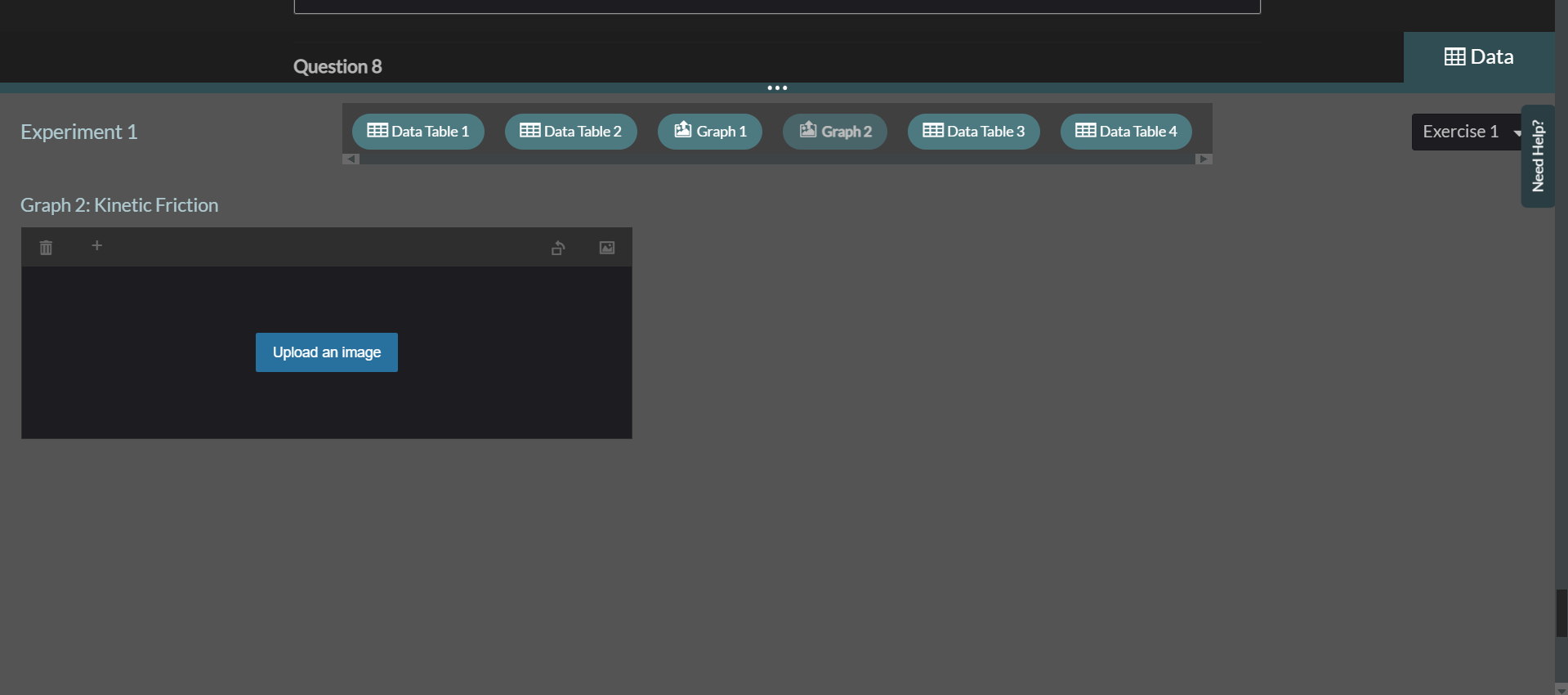
Task: Select the Graph 1 tab
Action: click(710, 132)
